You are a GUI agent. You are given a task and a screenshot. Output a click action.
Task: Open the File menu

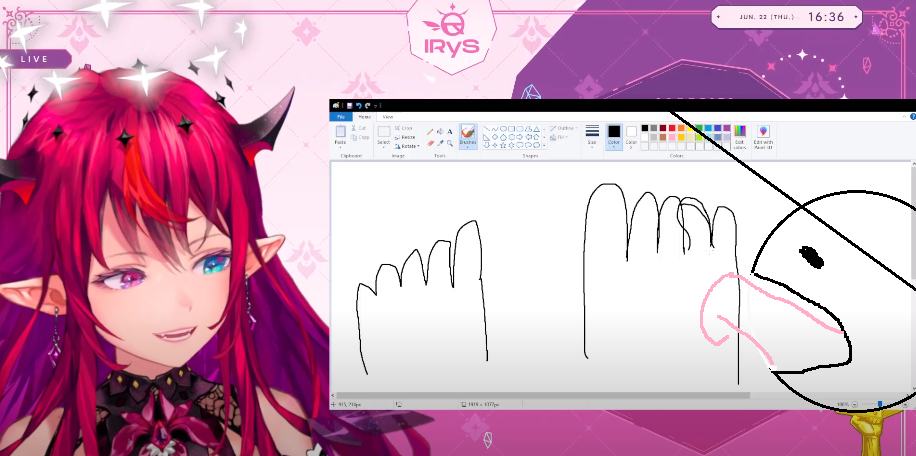point(341,117)
